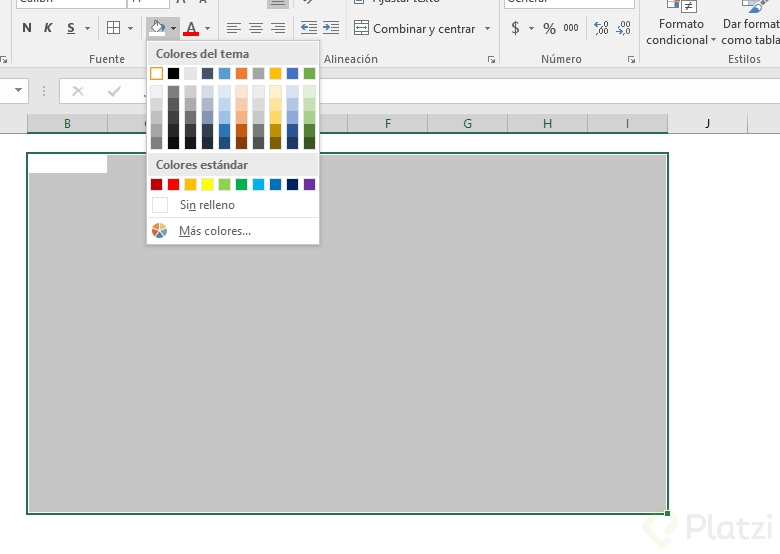The height and width of the screenshot is (554, 780).
Task: Pick purple standard color
Action: pos(309,185)
